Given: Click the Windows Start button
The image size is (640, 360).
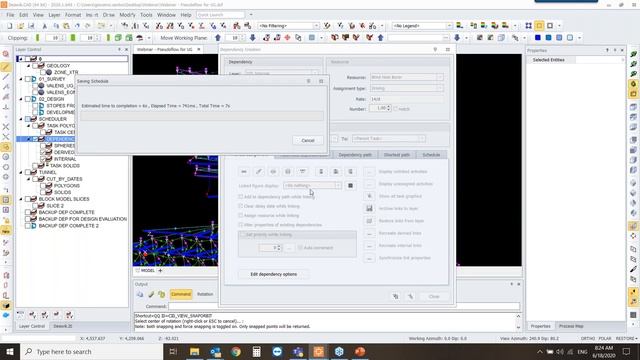Looking at the screenshot, I should [10, 351].
